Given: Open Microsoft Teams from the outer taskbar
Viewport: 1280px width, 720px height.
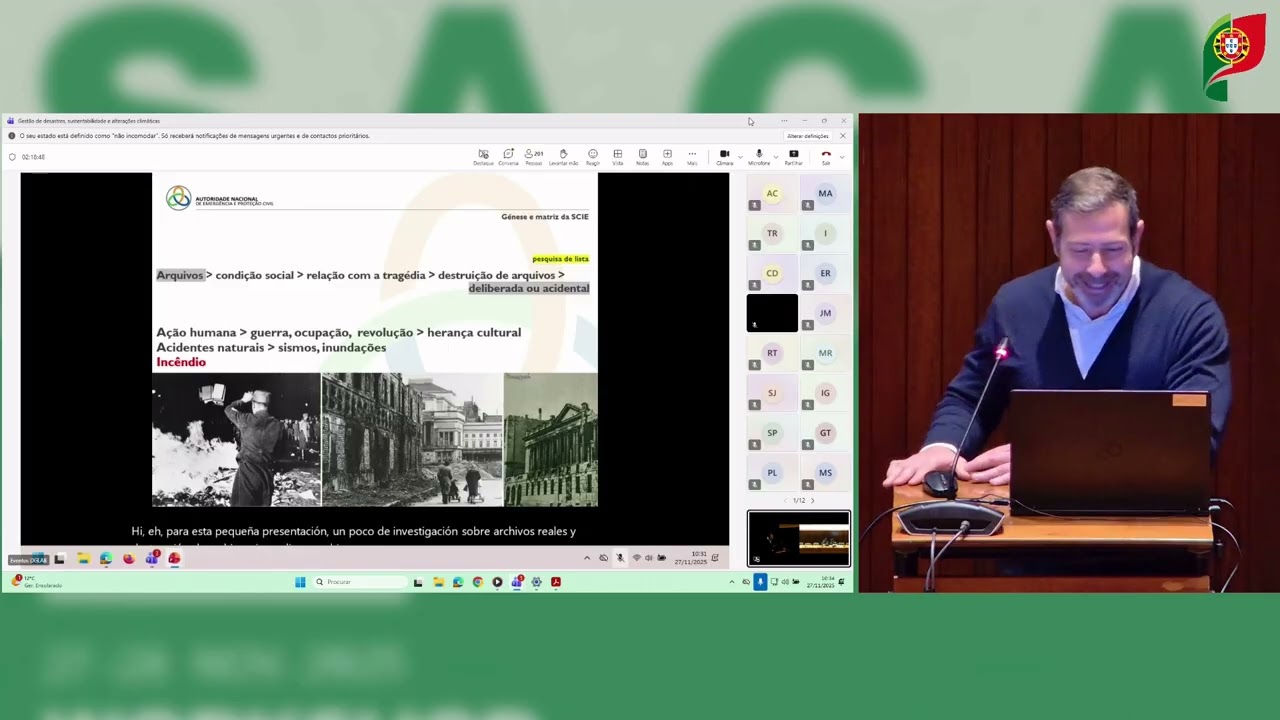Looking at the screenshot, I should pyautogui.click(x=517, y=582).
